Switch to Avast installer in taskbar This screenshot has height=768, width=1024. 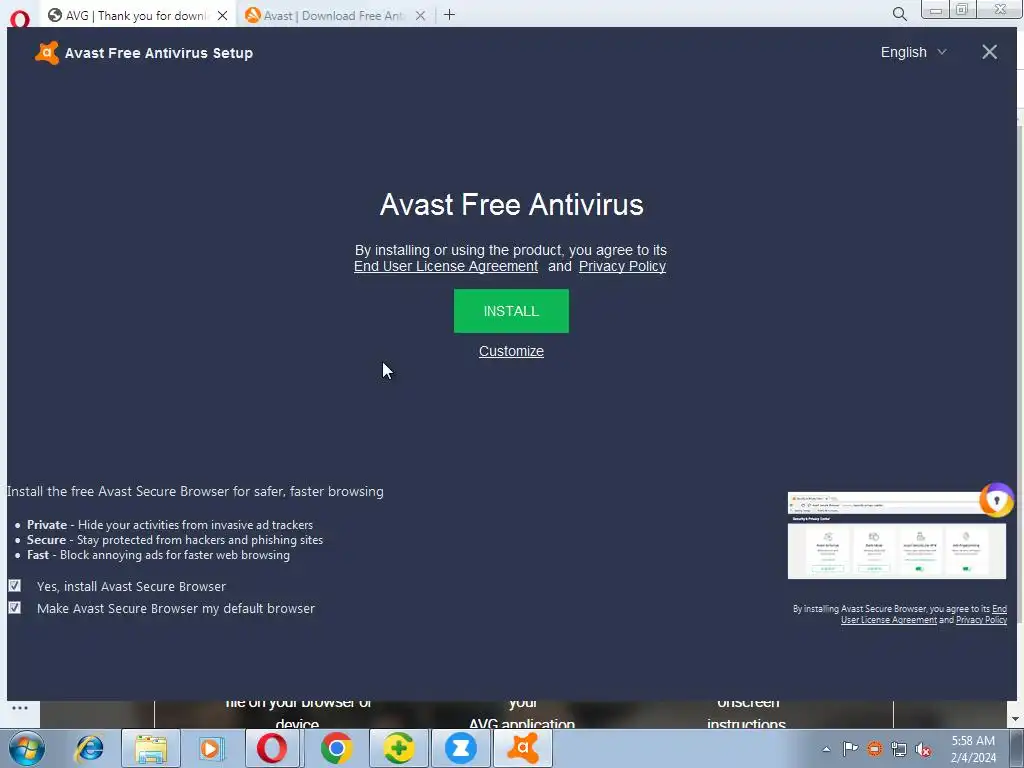click(523, 748)
